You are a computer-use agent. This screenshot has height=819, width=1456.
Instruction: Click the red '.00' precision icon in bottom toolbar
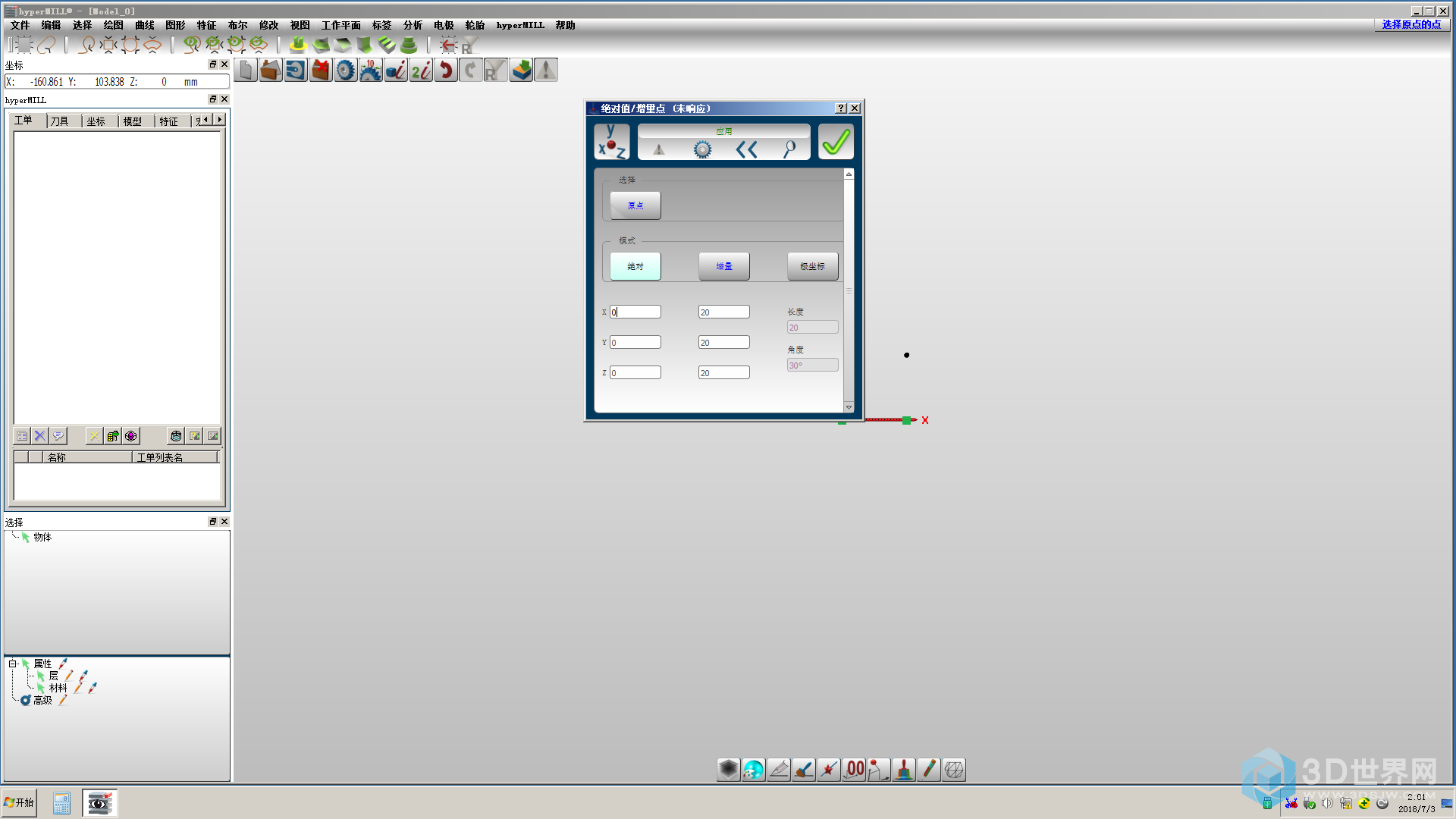[x=854, y=770]
